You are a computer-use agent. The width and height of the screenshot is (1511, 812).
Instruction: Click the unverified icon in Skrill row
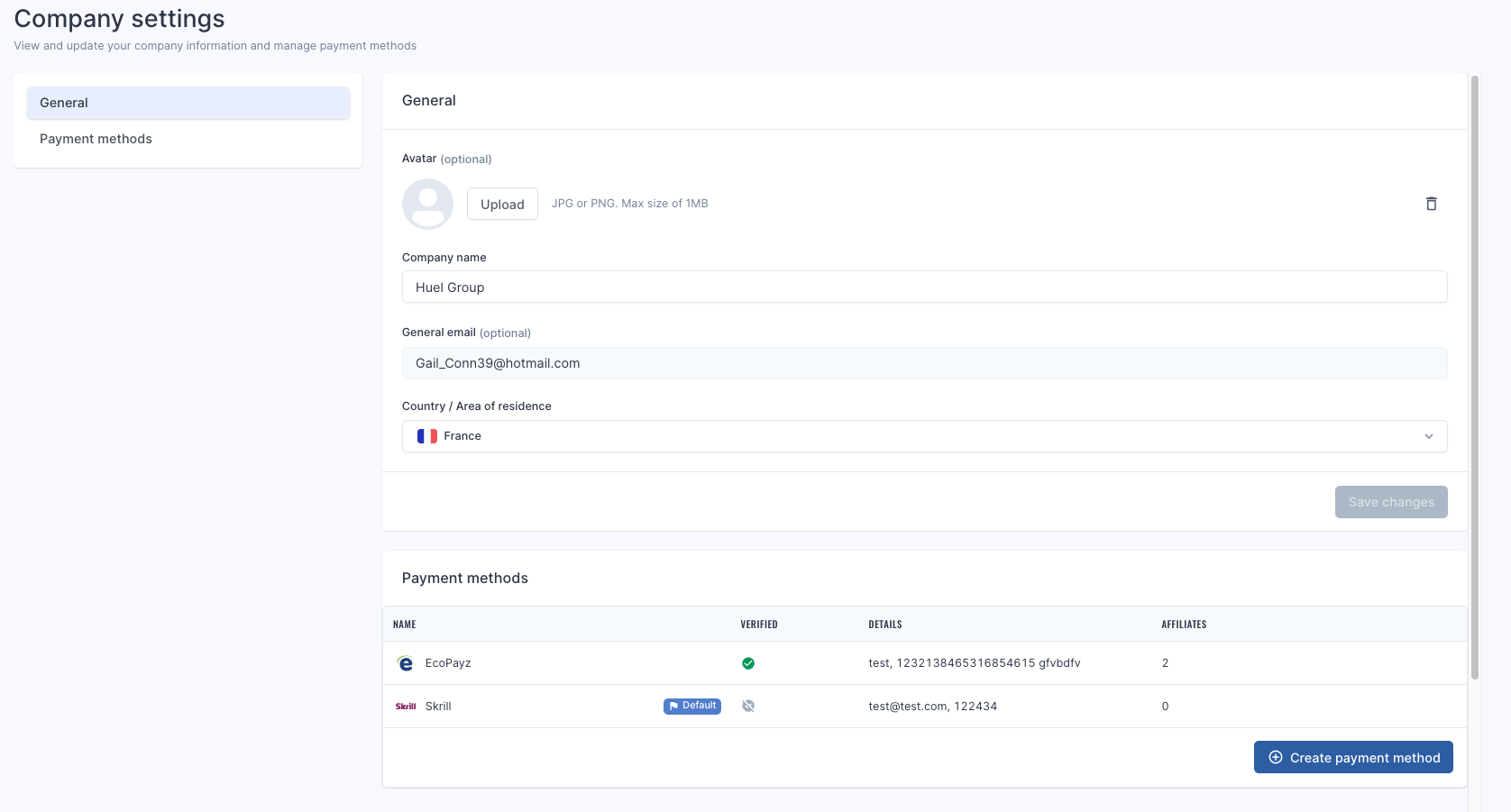coord(748,707)
